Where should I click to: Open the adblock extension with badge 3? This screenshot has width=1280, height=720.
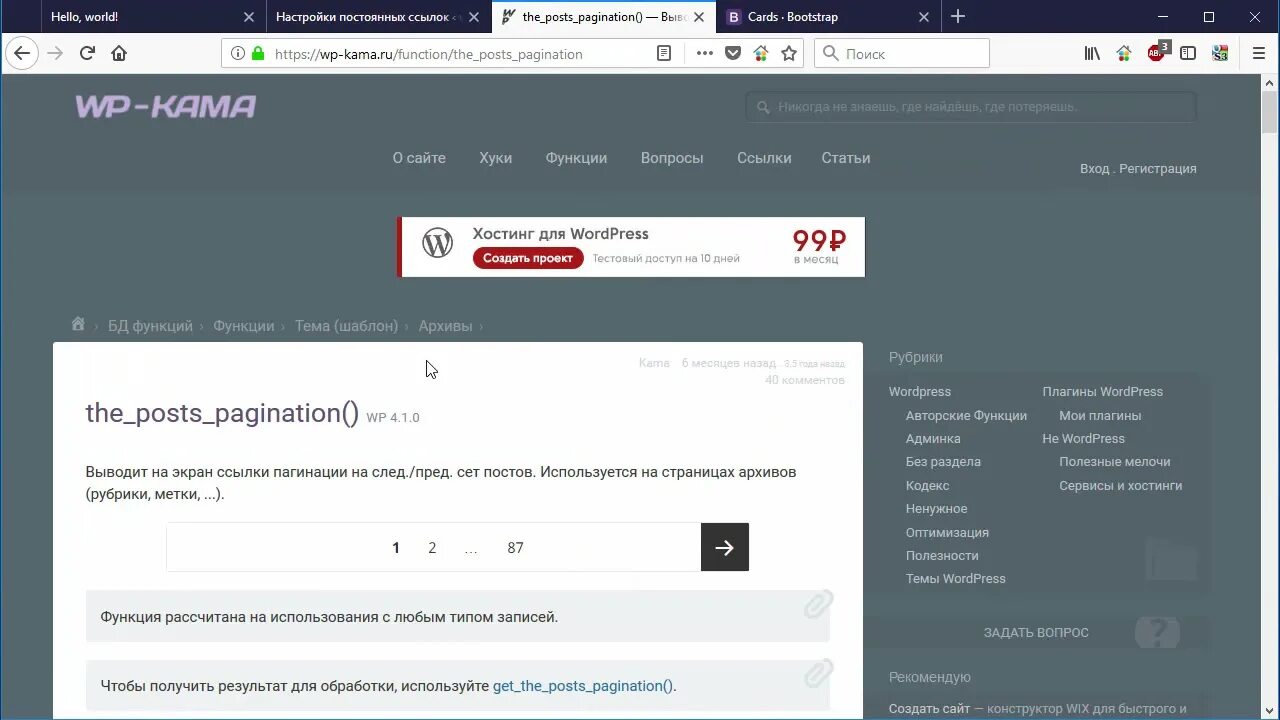[x=1157, y=53]
